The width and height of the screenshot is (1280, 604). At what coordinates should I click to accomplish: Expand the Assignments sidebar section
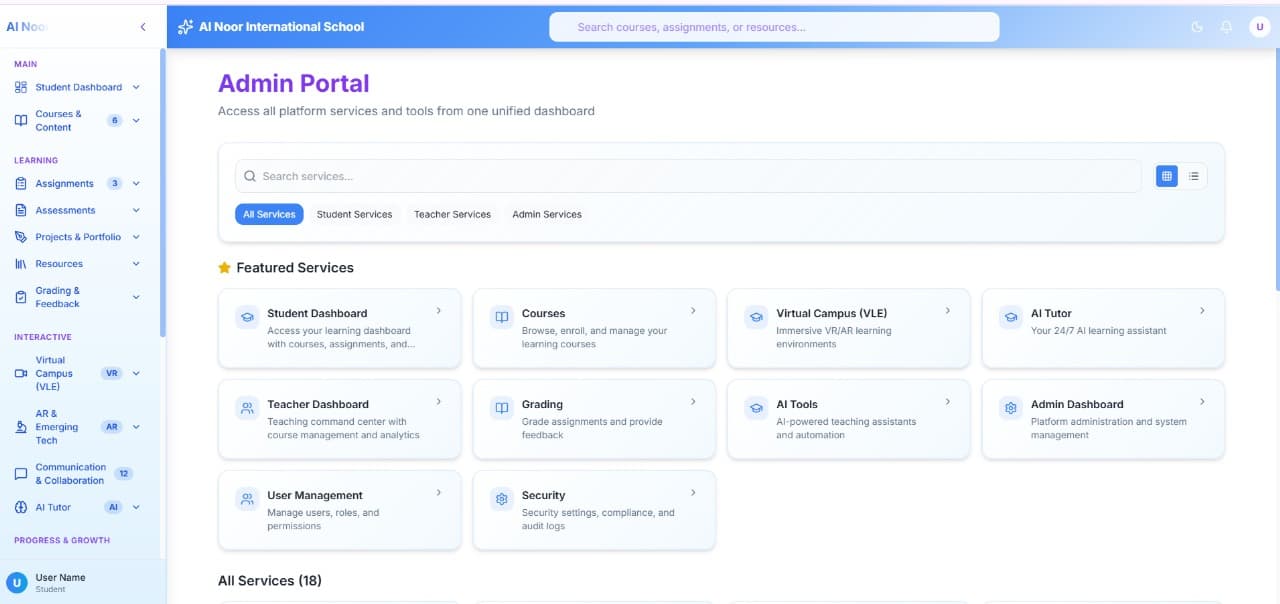(136, 184)
